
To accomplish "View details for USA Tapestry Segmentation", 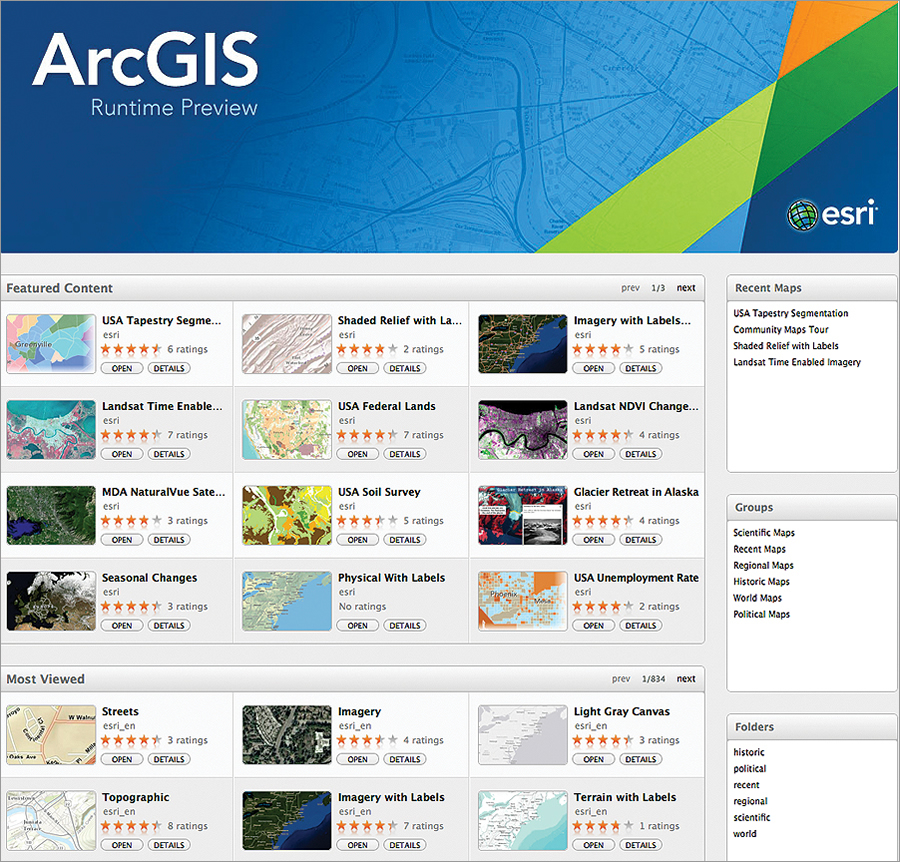I will click(x=169, y=368).
